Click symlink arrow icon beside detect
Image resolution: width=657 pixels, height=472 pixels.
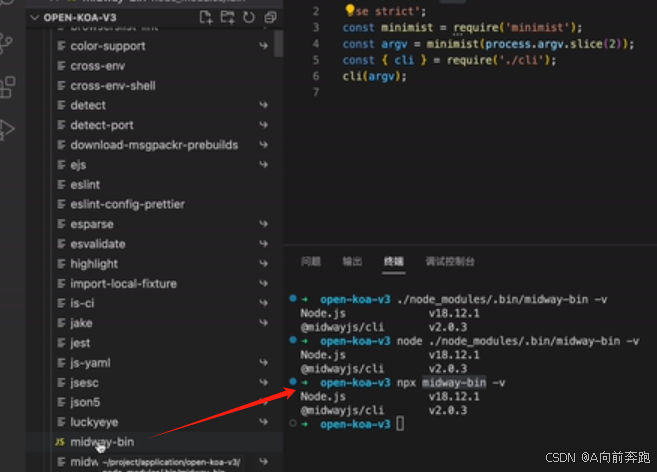263,104
